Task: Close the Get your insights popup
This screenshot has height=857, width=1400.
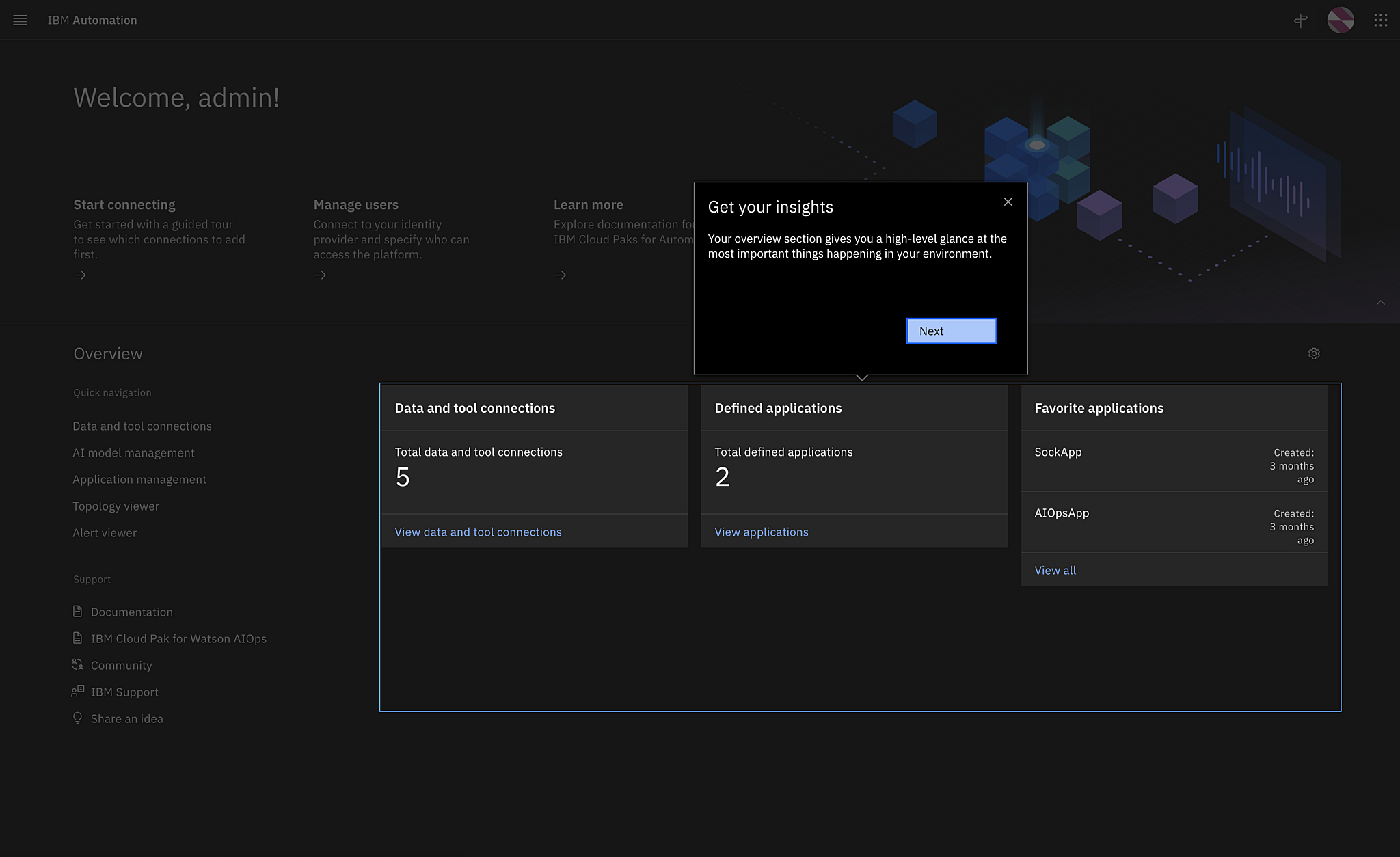Action: coord(1008,202)
